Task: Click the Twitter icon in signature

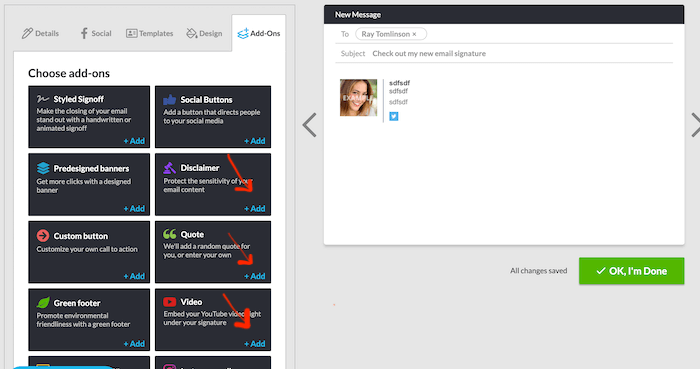Action: point(393,116)
